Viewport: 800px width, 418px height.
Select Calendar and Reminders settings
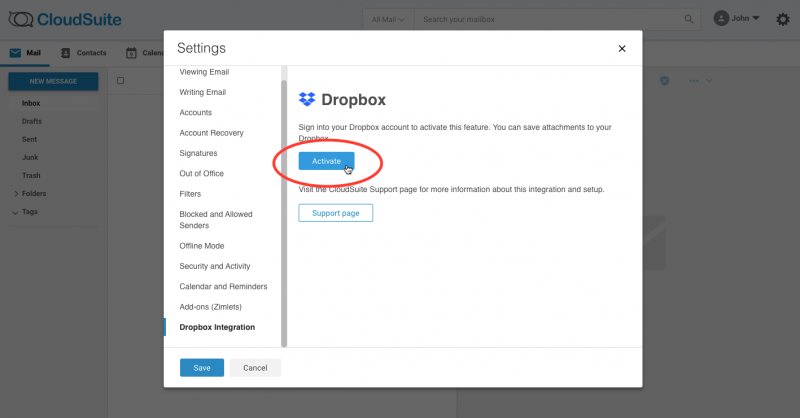pyautogui.click(x=223, y=286)
